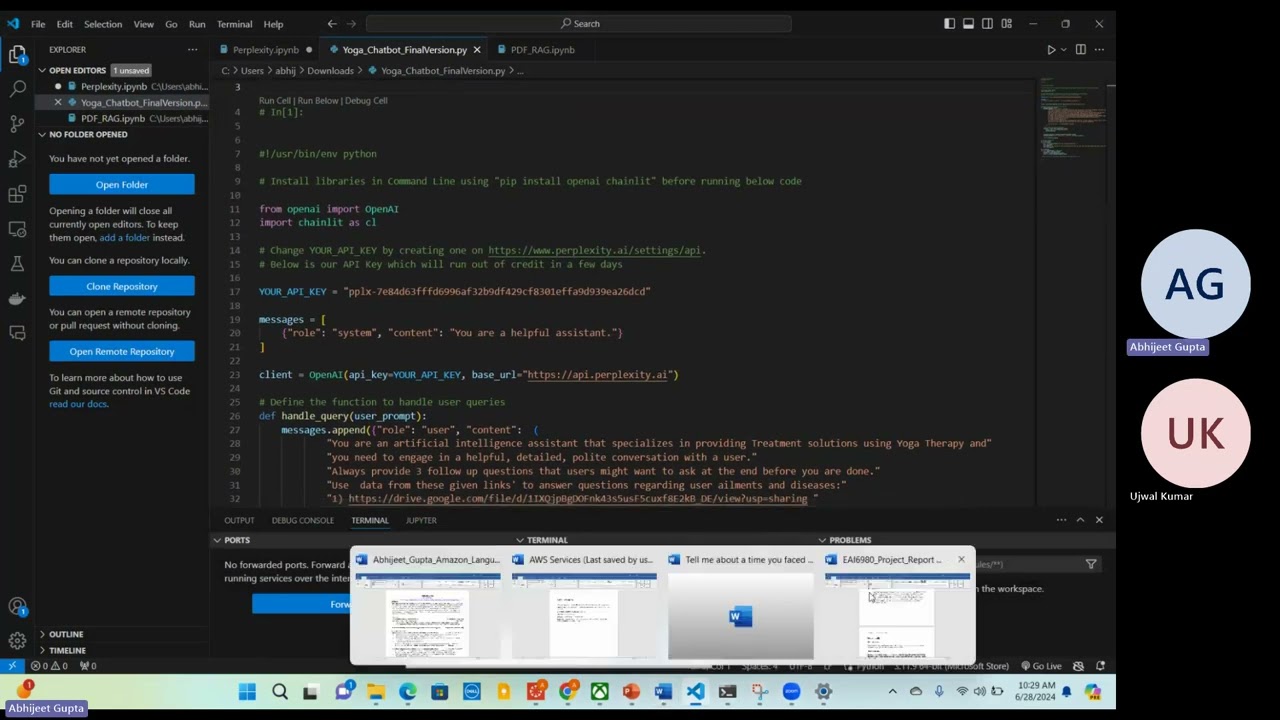Image resolution: width=1280 pixels, height=720 pixels.
Task: Close the Yoga_Chatbot_FinalVersion.py tab
Action: (x=477, y=49)
